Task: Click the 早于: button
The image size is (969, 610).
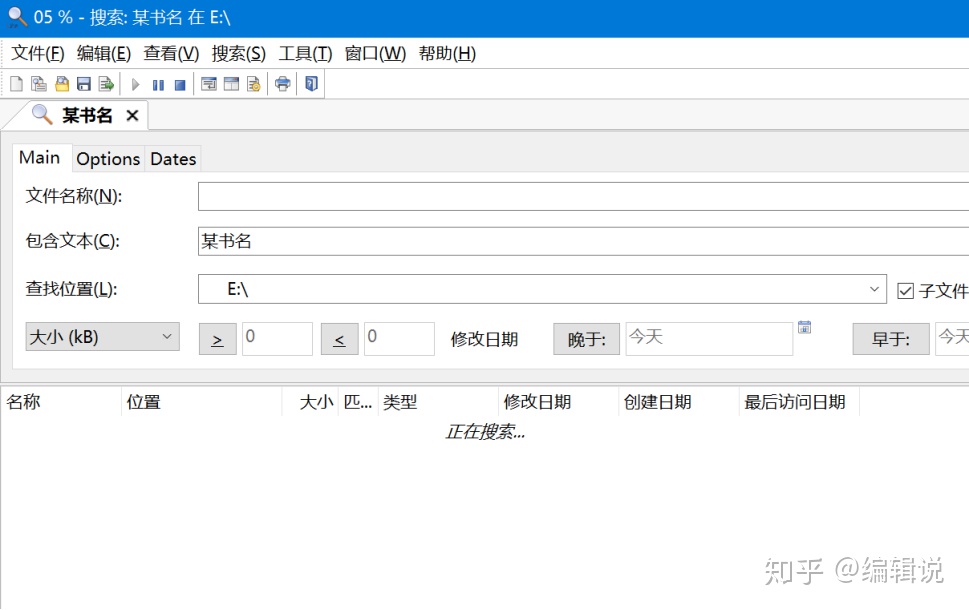Action: [891, 339]
